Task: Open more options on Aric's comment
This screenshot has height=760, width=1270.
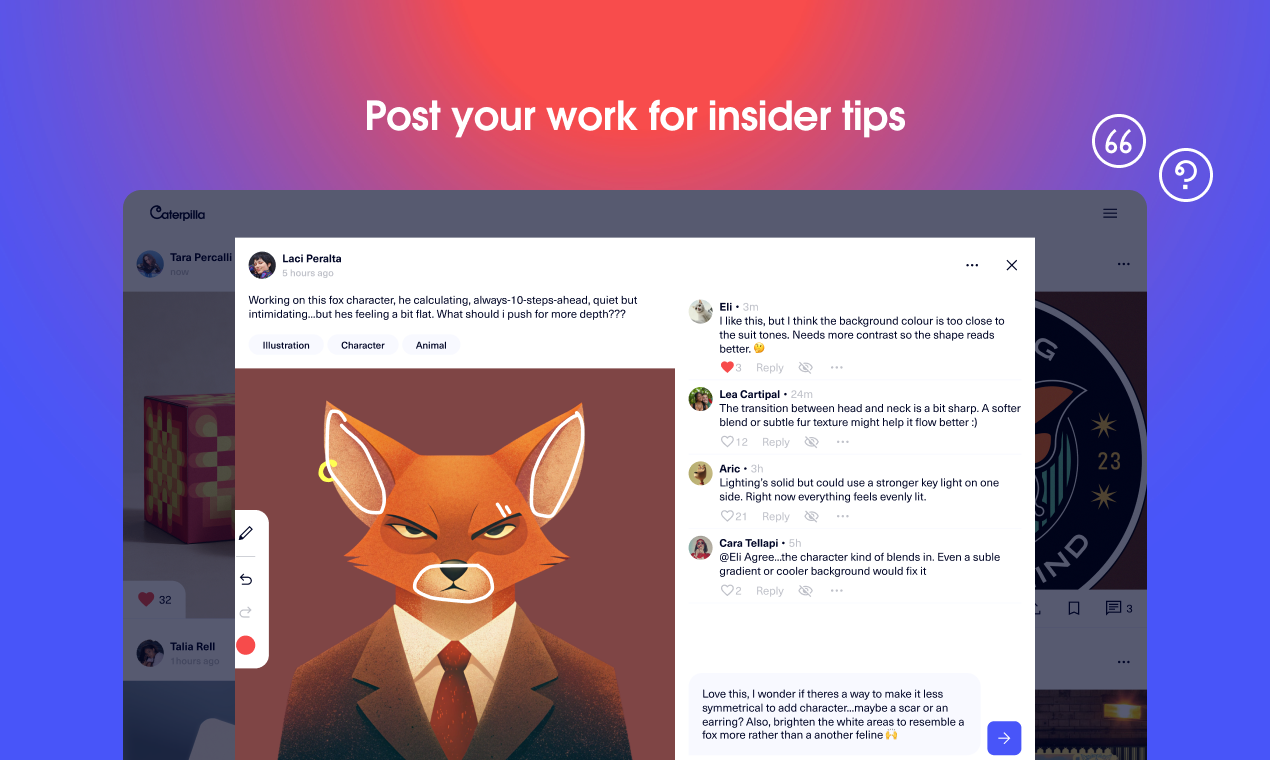Action: coord(843,516)
